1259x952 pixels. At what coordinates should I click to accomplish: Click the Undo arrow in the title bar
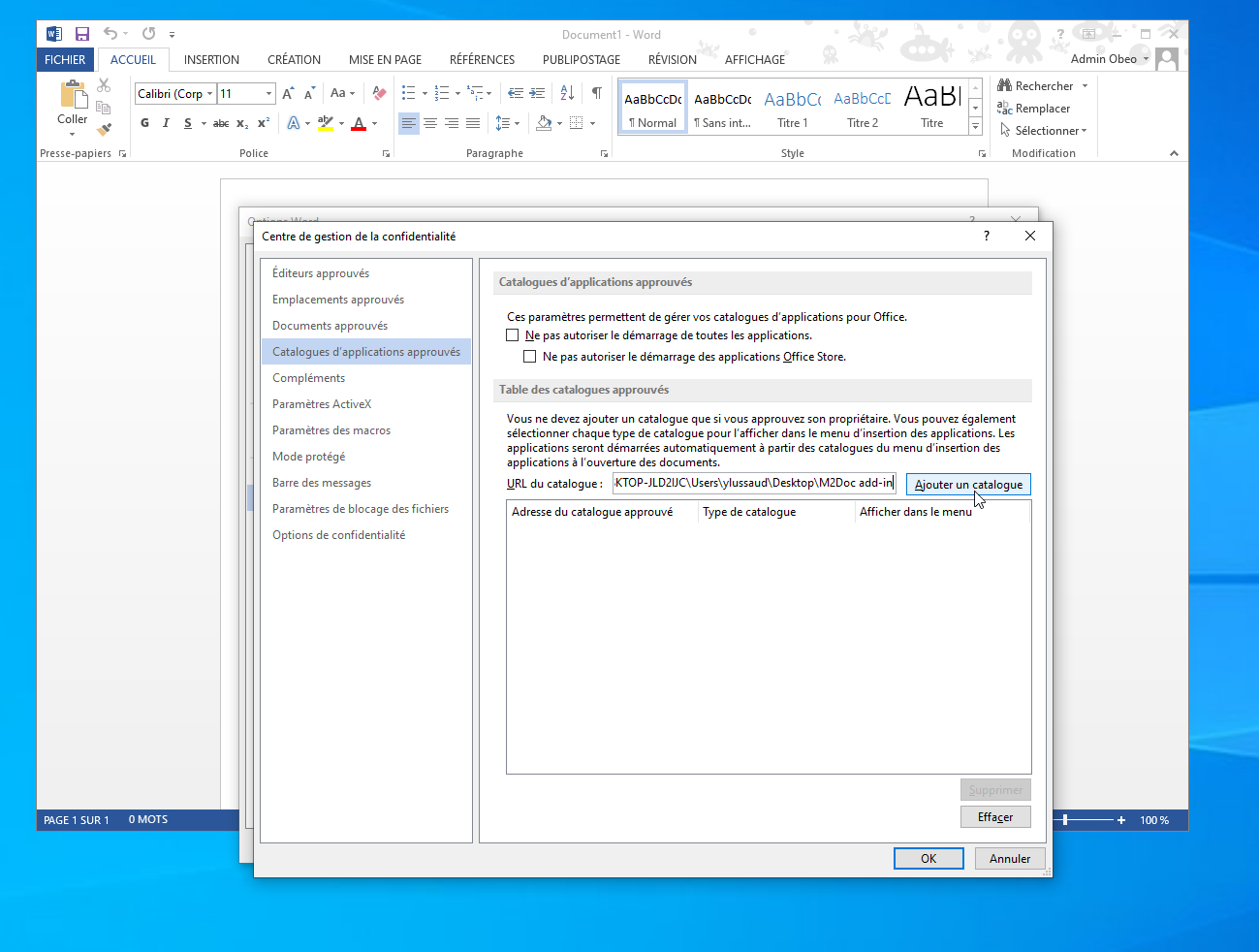click(110, 34)
